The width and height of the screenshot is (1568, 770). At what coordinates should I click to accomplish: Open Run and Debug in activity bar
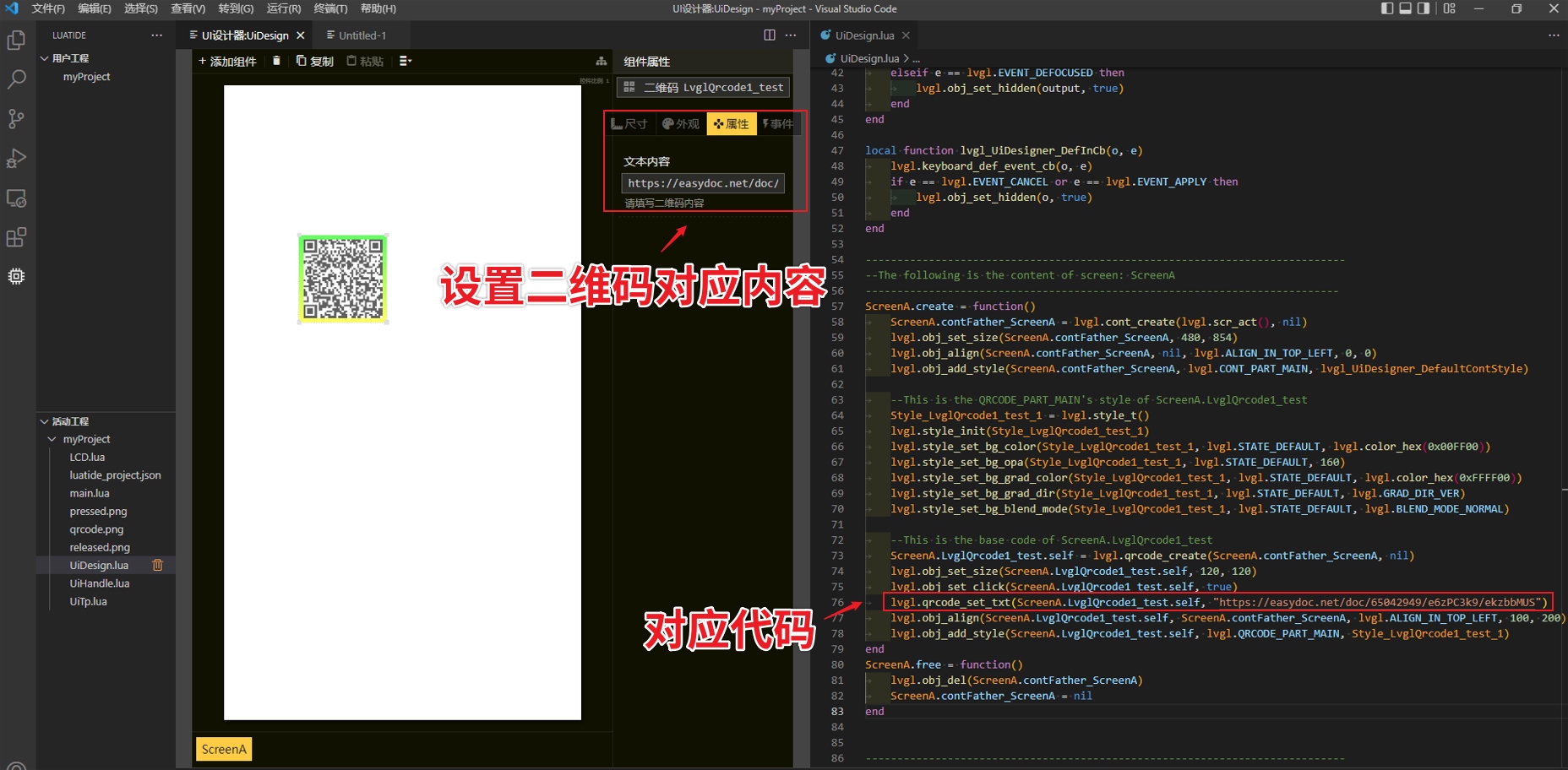(16, 158)
